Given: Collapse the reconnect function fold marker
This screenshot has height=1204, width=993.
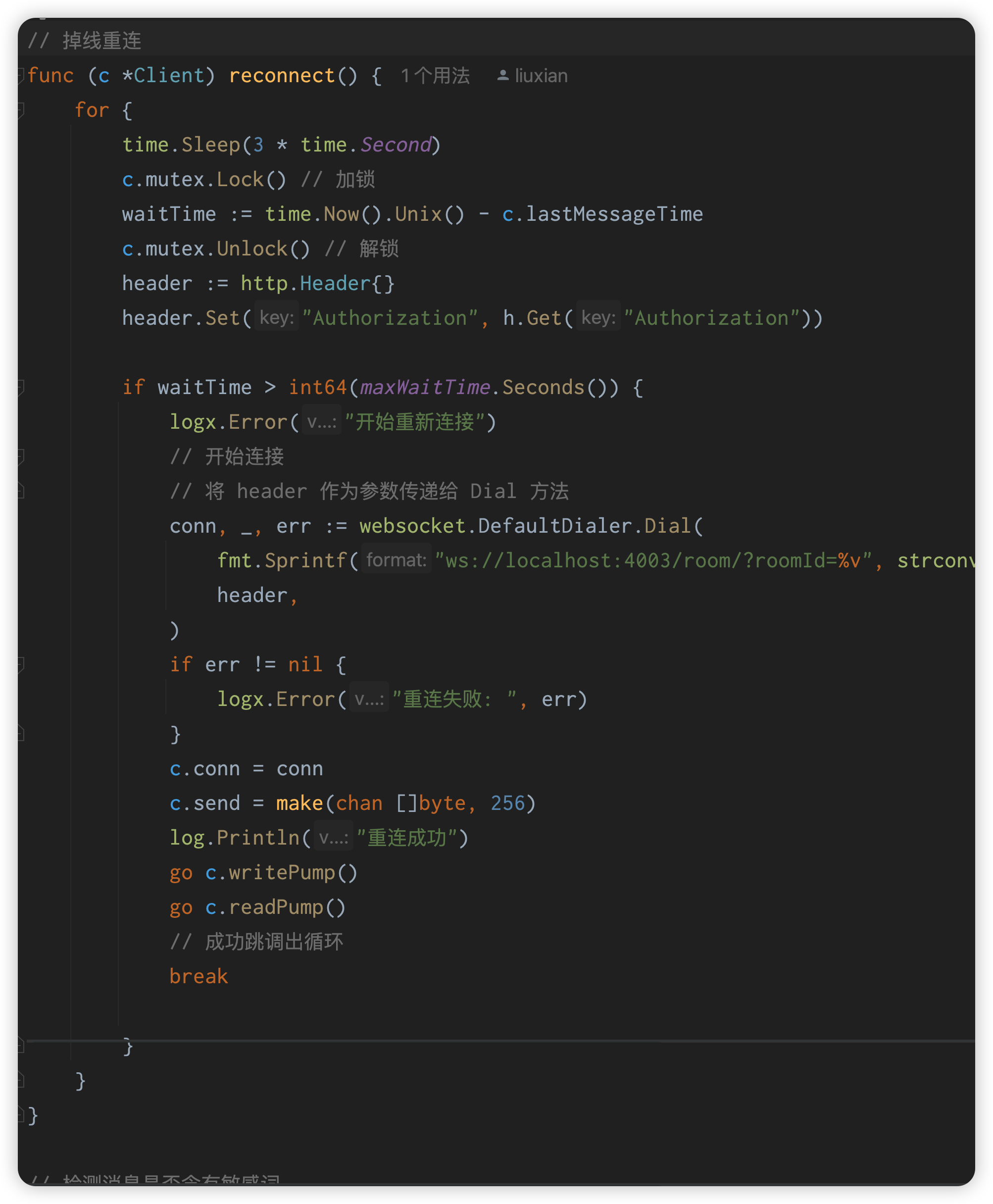Looking at the screenshot, I should pyautogui.click(x=21, y=75).
